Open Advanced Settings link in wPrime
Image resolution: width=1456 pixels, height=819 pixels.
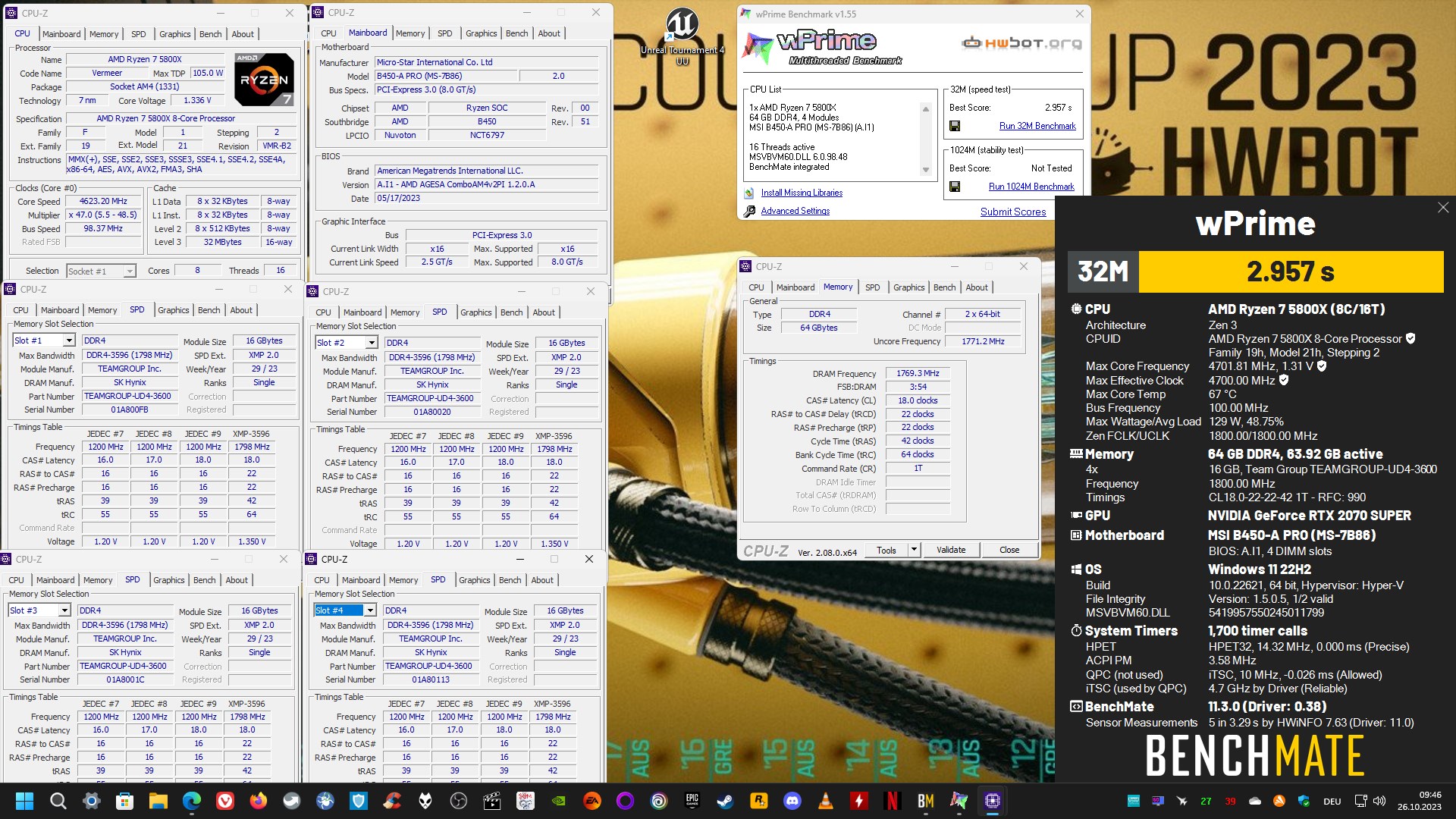795,212
